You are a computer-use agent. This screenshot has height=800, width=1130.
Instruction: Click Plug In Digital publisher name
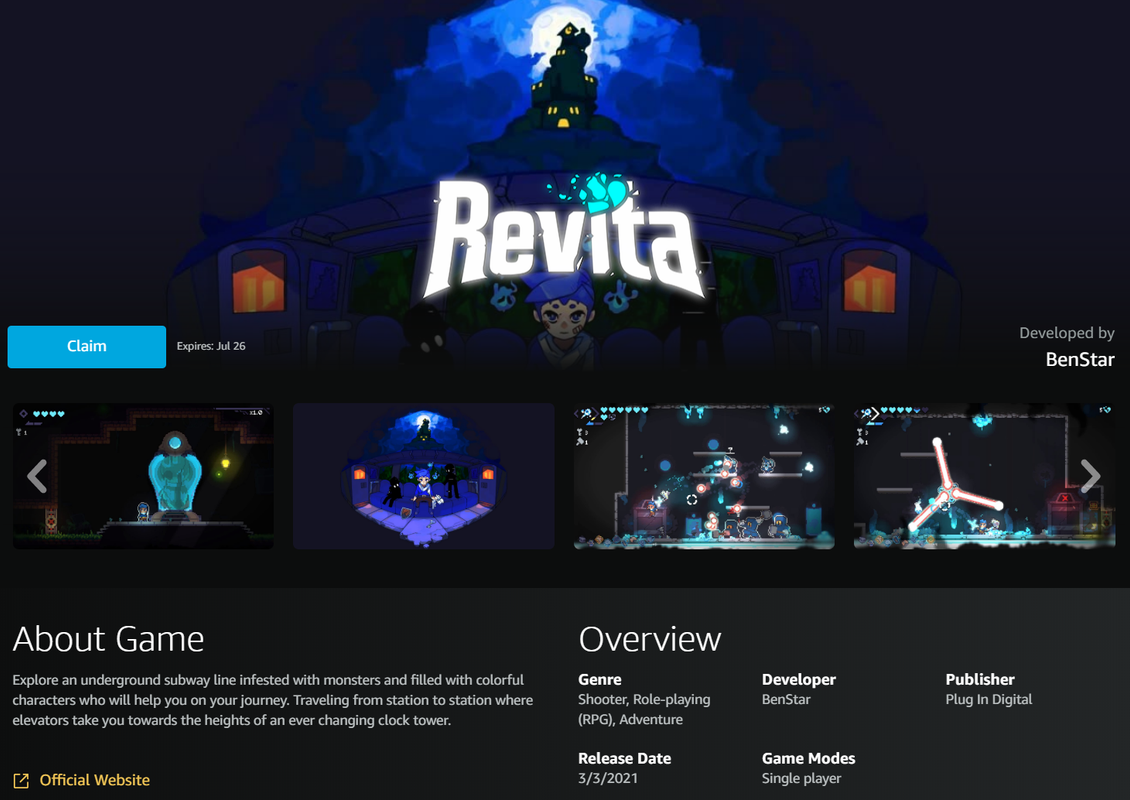989,699
